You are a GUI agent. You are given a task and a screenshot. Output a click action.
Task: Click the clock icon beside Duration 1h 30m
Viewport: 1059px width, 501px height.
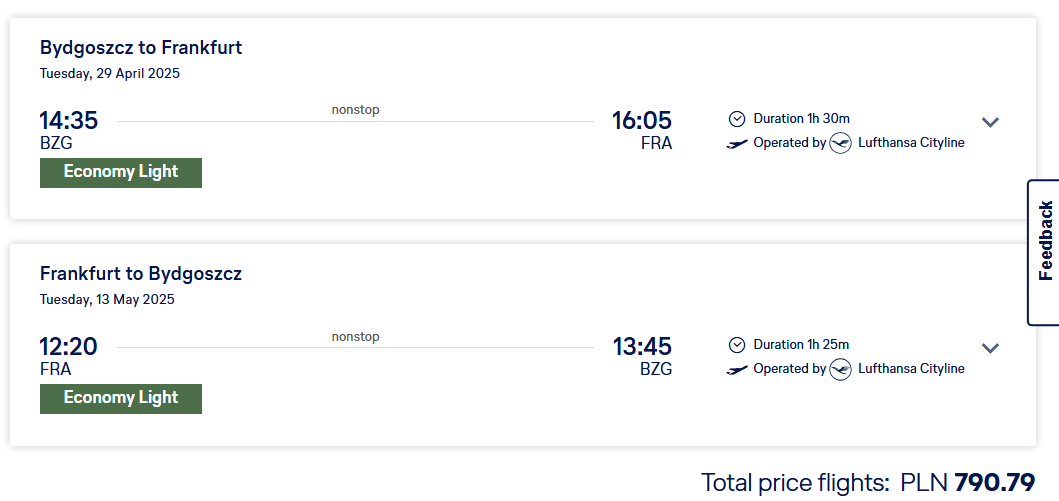tap(737, 119)
